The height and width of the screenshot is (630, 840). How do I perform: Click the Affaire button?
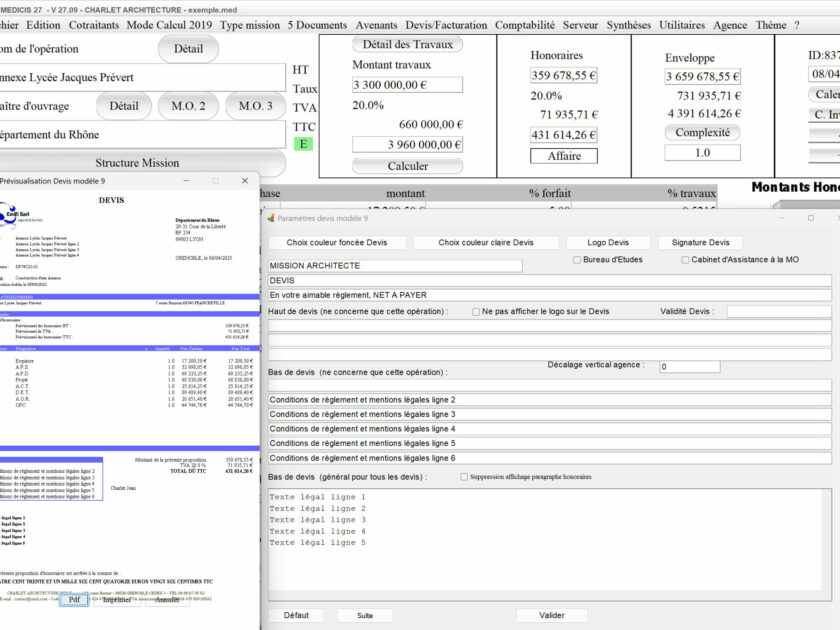(564, 156)
